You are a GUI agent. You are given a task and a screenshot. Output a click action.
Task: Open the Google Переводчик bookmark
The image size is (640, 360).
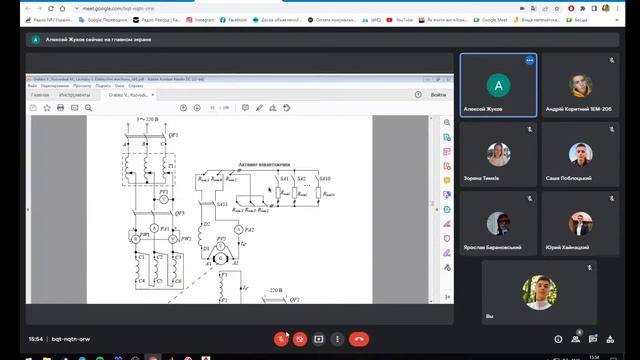103,20
